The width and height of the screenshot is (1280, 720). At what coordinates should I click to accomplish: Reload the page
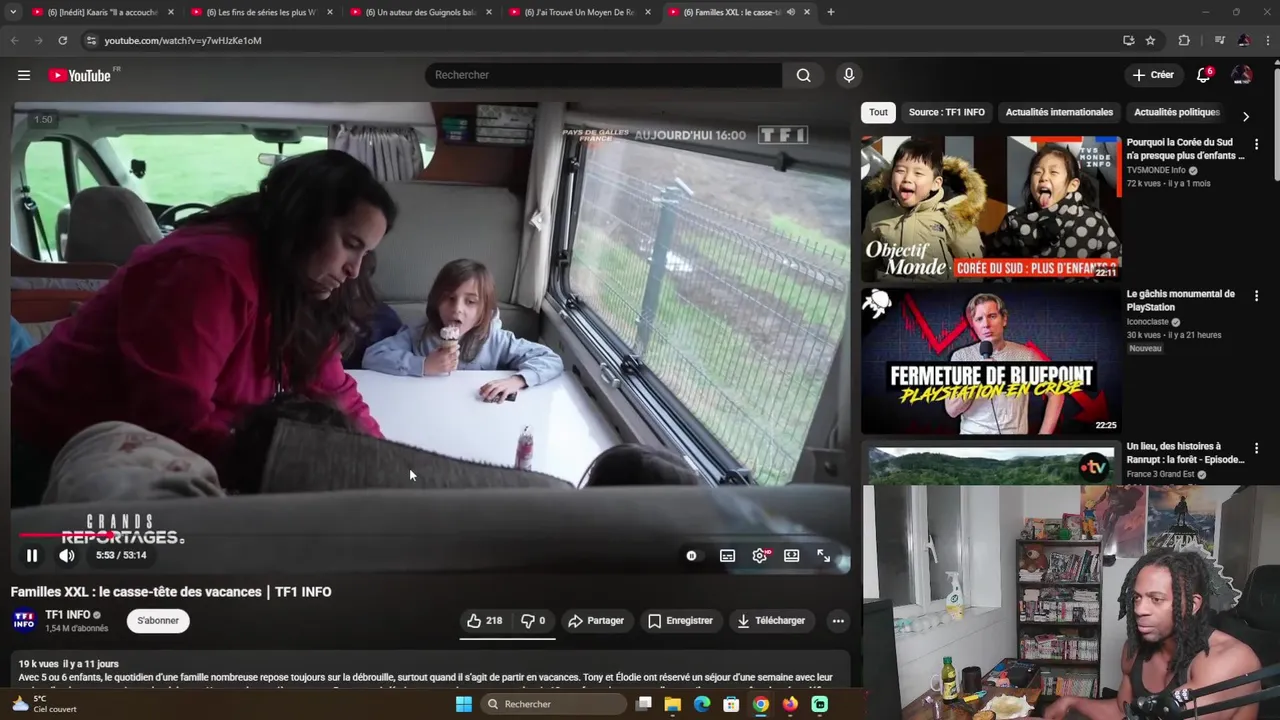pyautogui.click(x=62, y=40)
